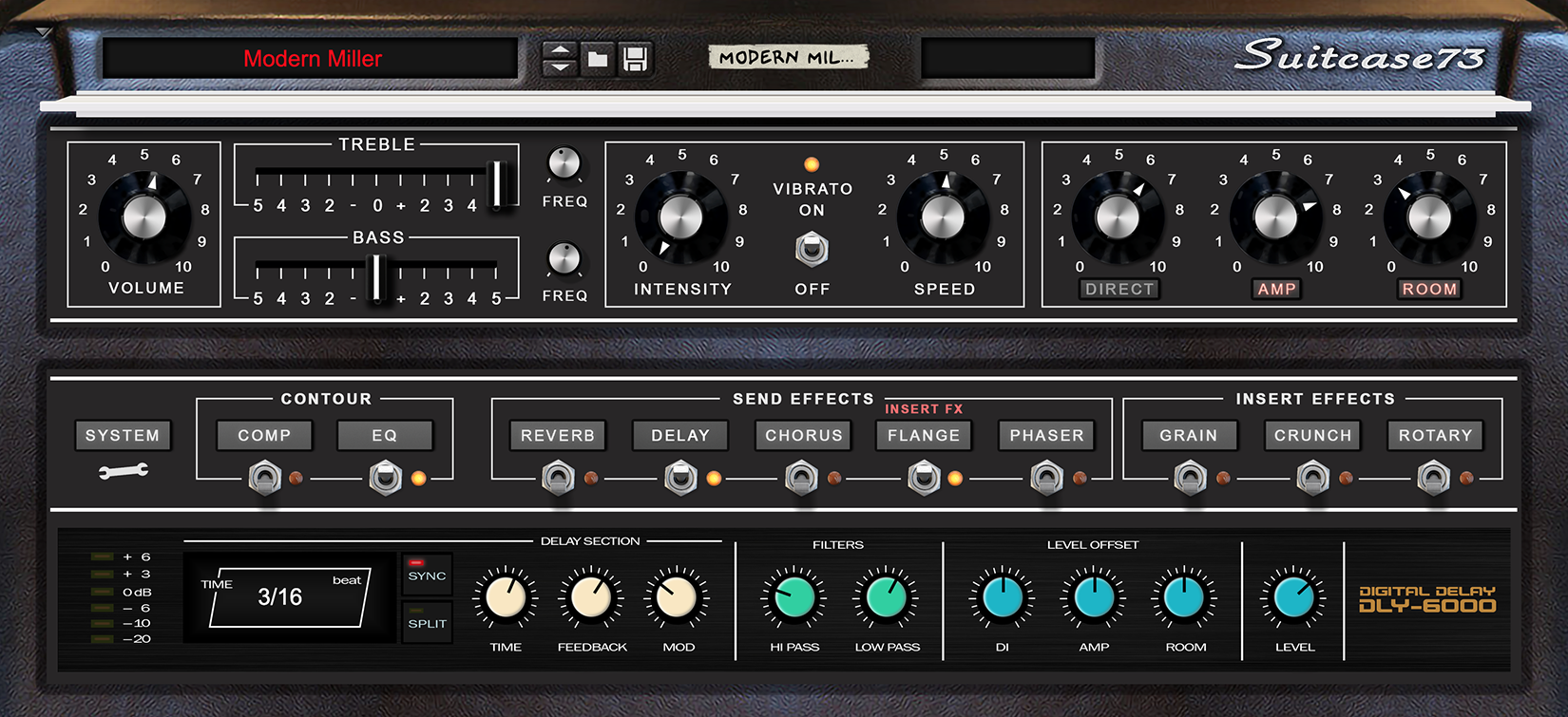Image resolution: width=1568 pixels, height=717 pixels.
Task: Toggle the COMP enable switch
Action: point(264,478)
